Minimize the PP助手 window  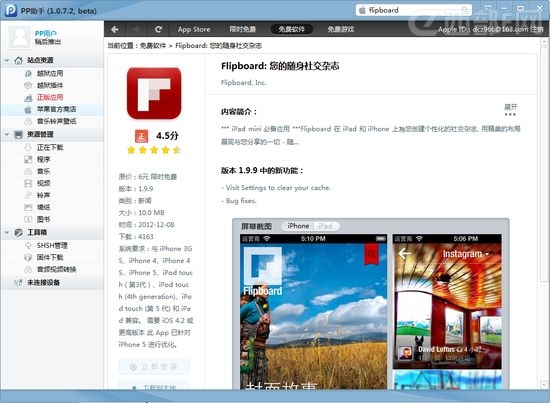tap(504, 8)
